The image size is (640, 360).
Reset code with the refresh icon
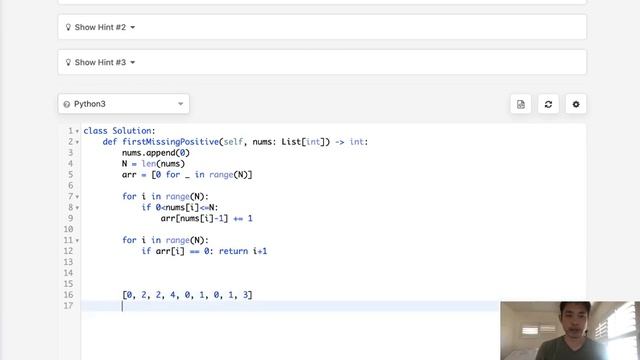pyautogui.click(x=548, y=104)
